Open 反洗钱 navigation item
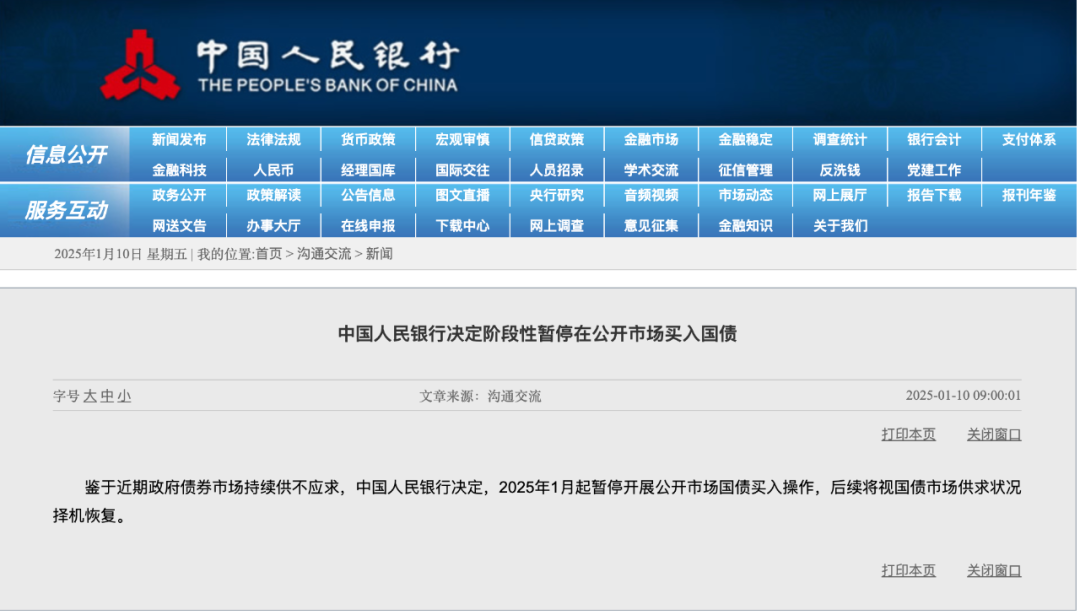This screenshot has width=1080, height=615. click(x=840, y=170)
